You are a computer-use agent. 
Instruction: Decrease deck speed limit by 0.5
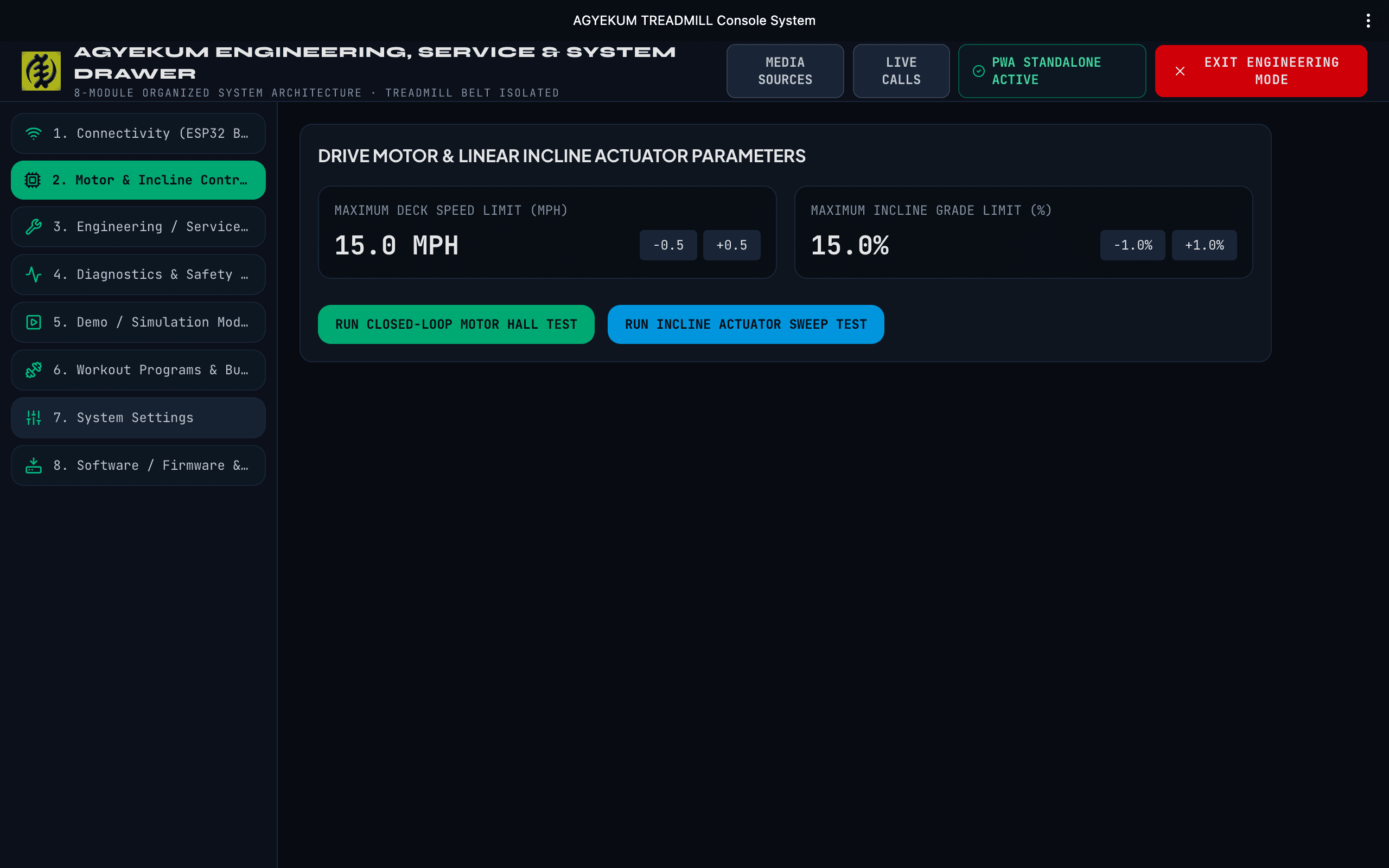(668, 245)
